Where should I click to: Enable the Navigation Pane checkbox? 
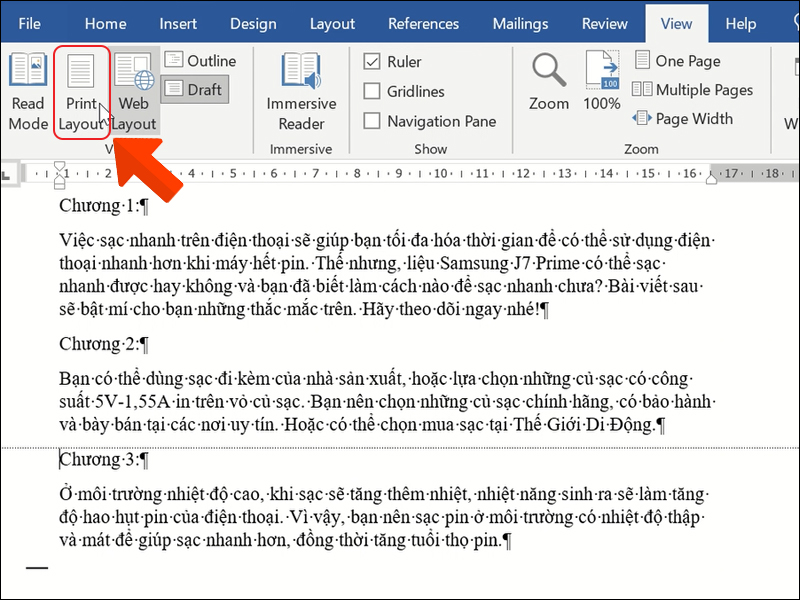pyautogui.click(x=372, y=121)
